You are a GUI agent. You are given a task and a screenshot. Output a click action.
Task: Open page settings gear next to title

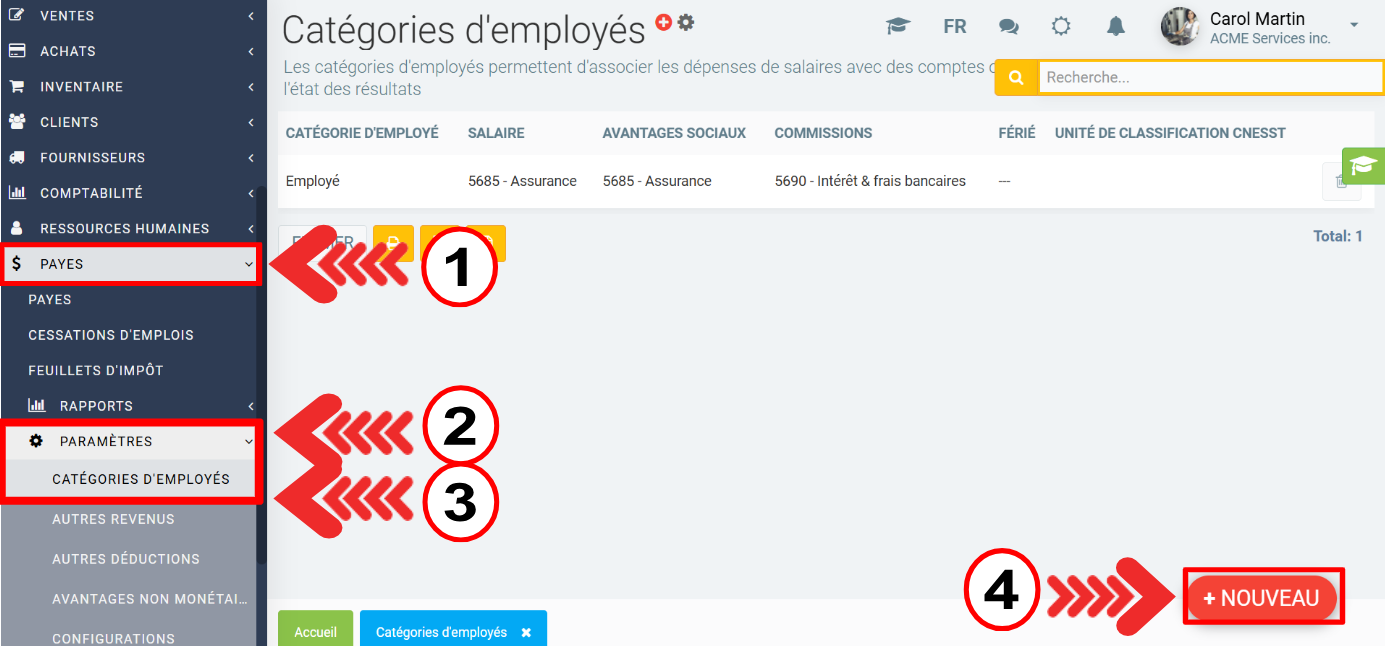click(686, 22)
